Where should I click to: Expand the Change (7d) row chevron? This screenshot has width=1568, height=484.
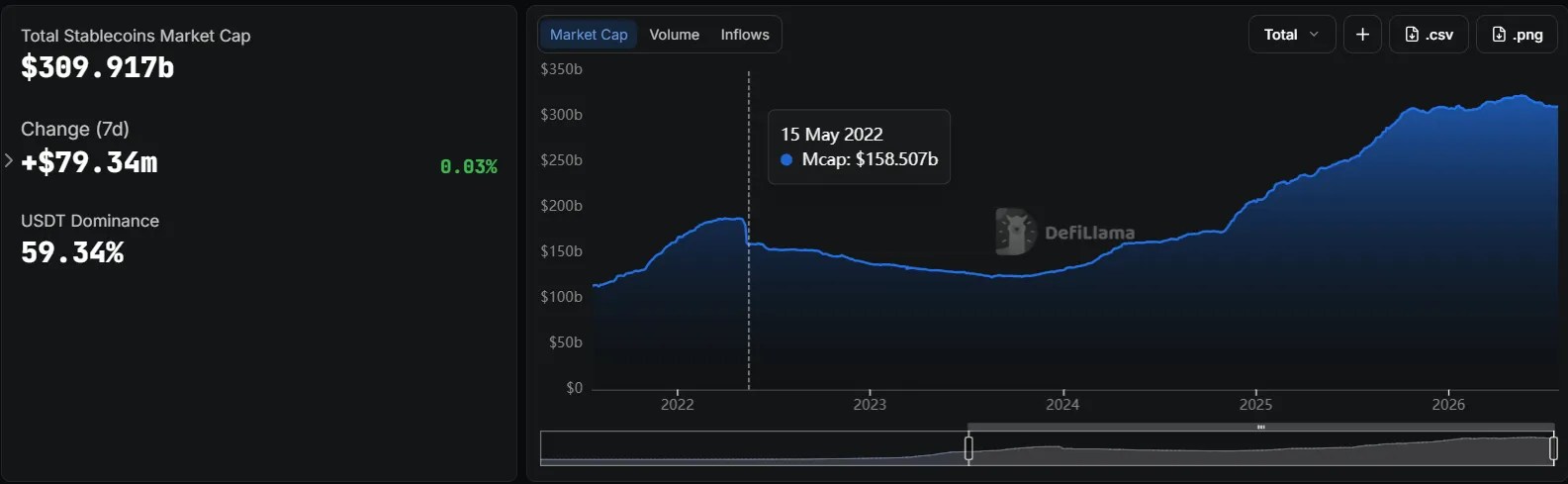click(9, 160)
